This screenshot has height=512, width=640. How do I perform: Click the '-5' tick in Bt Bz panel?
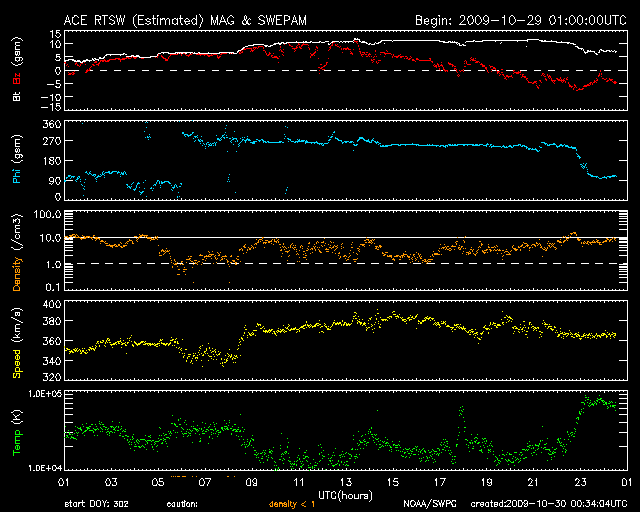point(54,84)
